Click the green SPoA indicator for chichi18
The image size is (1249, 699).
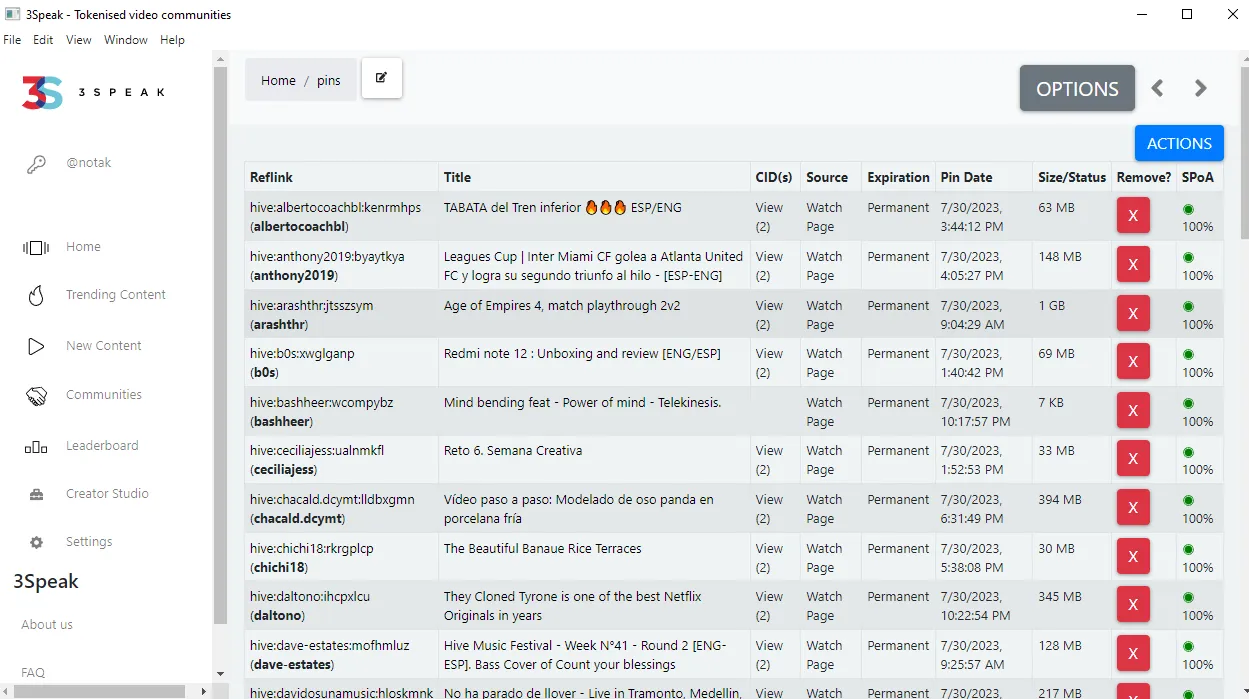[1188, 550]
